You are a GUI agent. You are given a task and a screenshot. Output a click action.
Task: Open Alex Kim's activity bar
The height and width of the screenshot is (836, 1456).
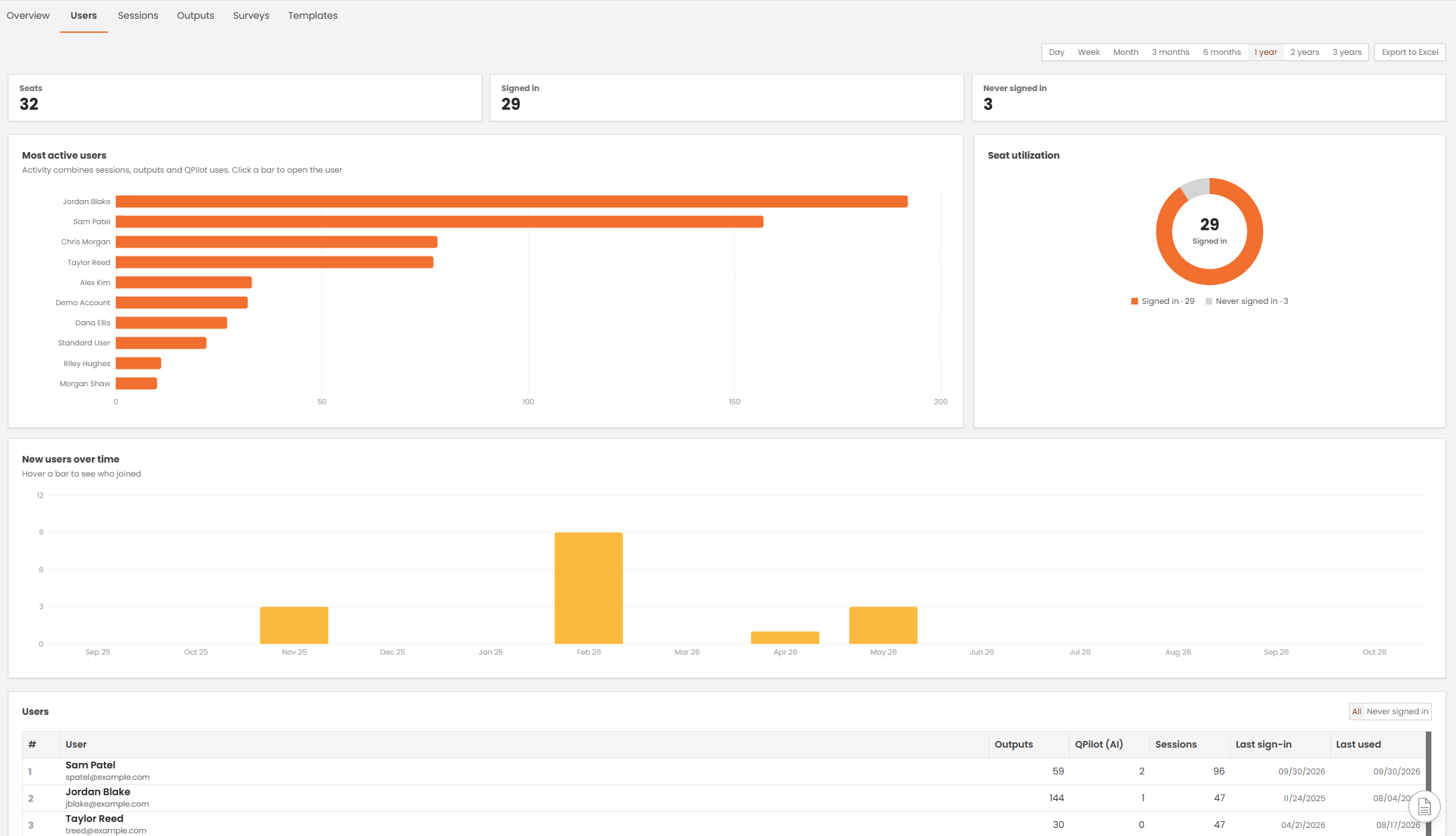[x=183, y=282]
